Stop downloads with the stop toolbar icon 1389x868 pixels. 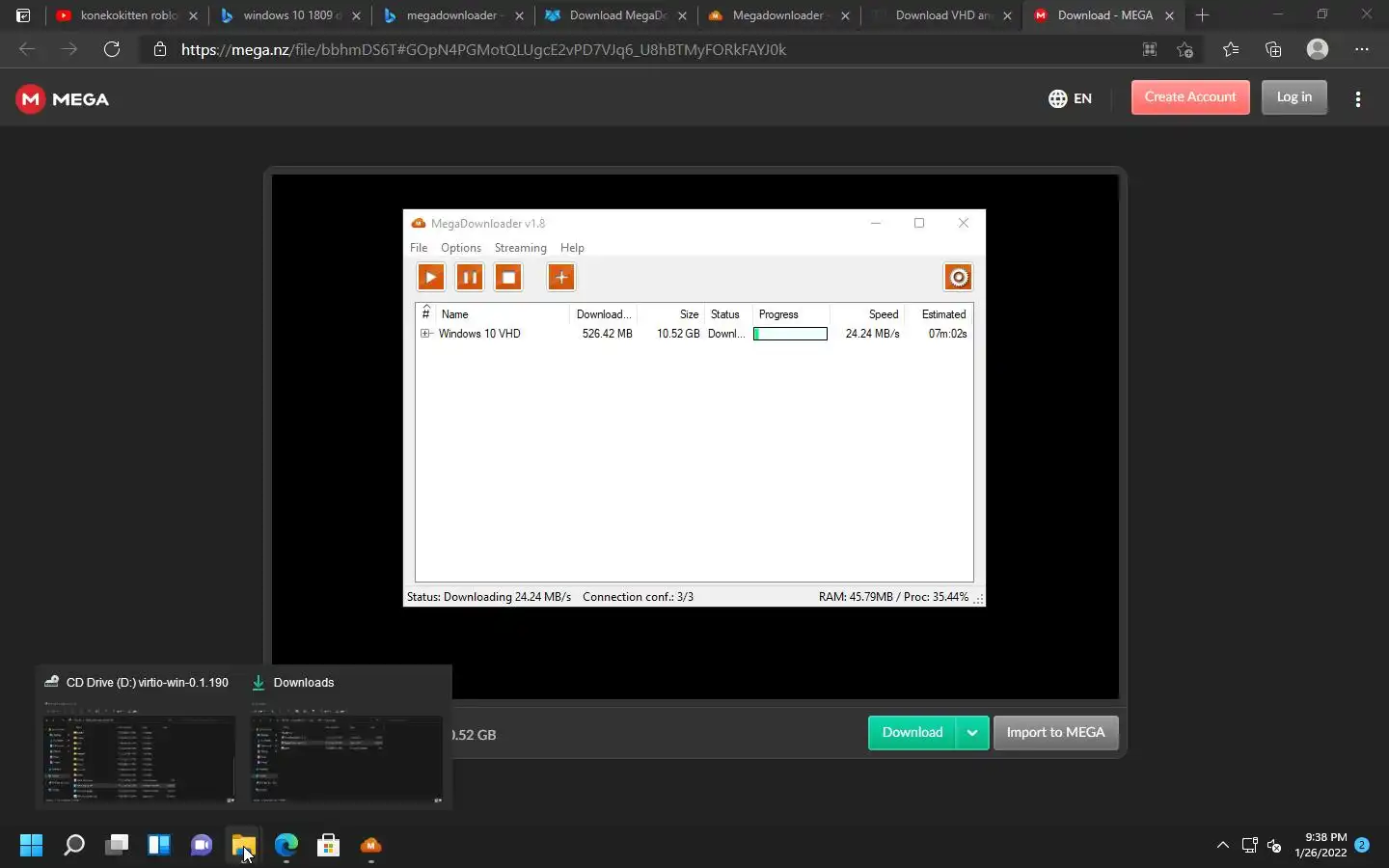click(x=508, y=278)
